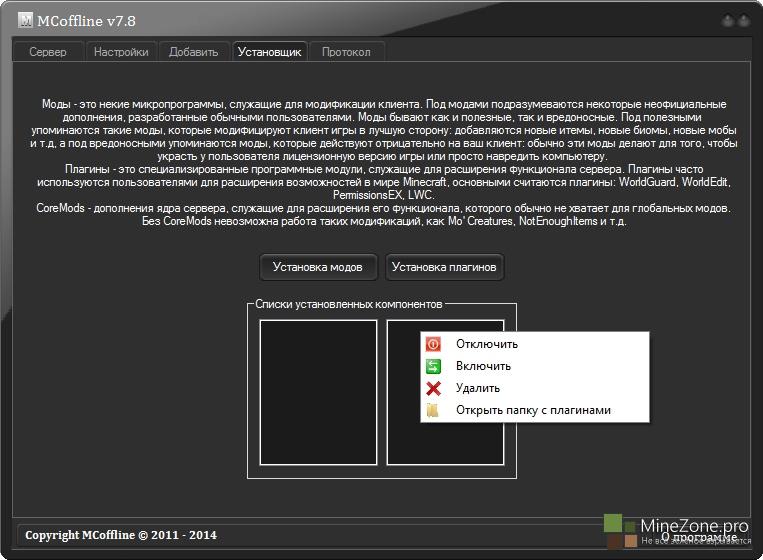Viewport: 763px width, 560px height.
Task: Click the green arrows icon beside Включить
Action: pyautogui.click(x=433, y=366)
